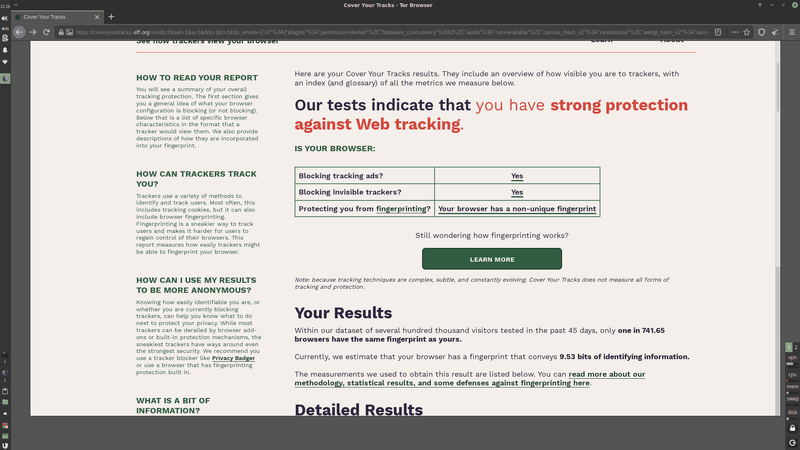Go back to the previous page
This screenshot has height=450, width=800.
(19, 32)
